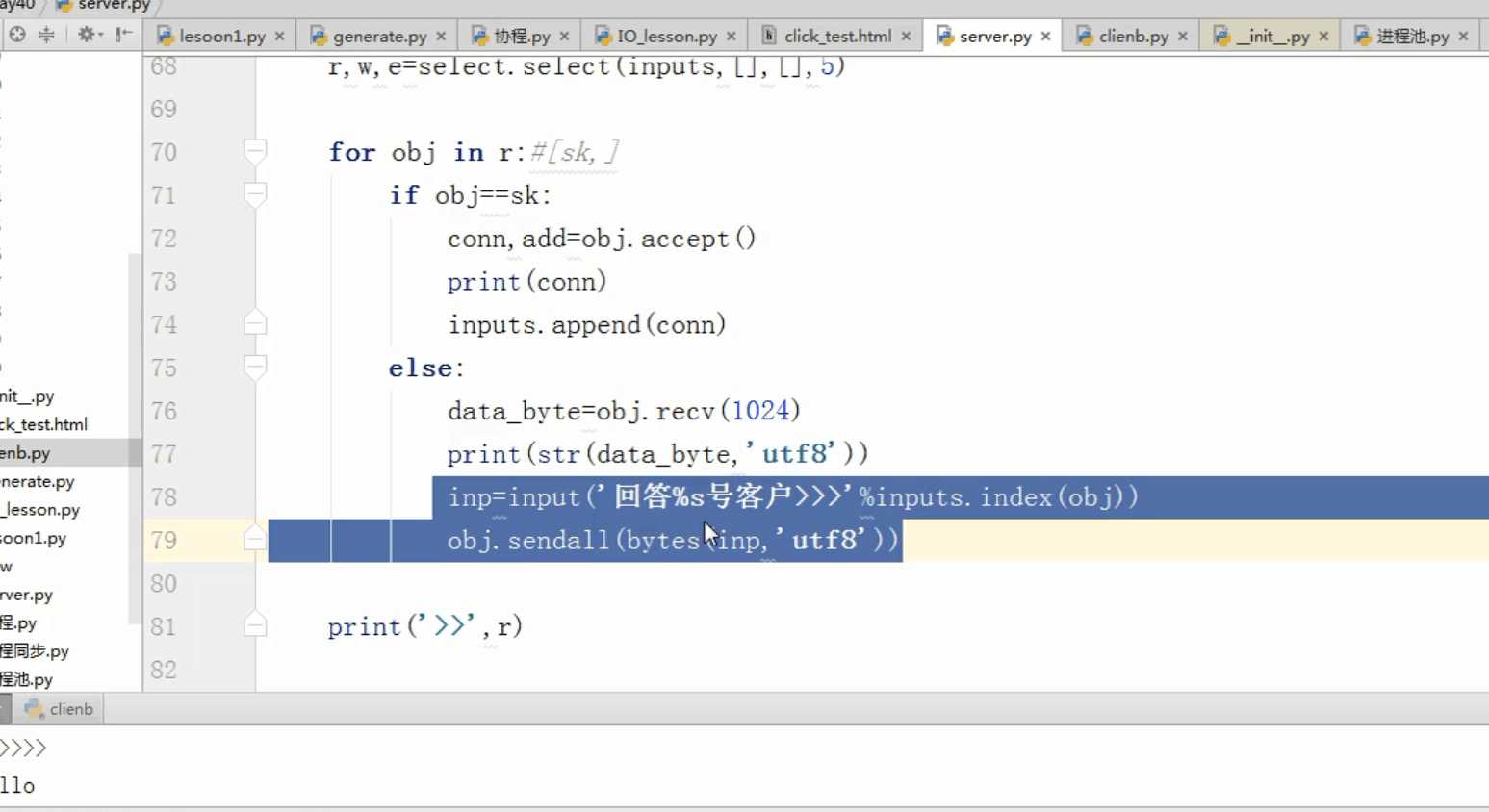Viewport: 1489px width, 812px height.
Task: Open the IO_lesson.py tab
Action: point(666,36)
